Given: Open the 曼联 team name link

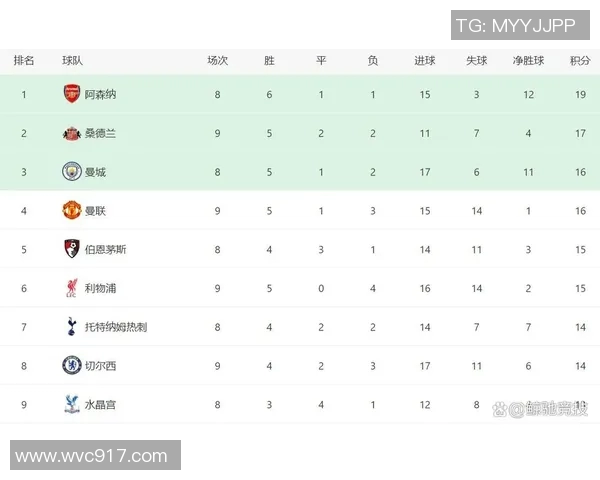Looking at the screenshot, I should tap(95, 211).
